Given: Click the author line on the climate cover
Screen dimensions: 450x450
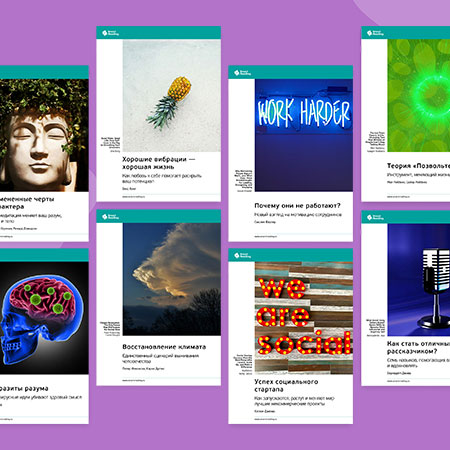Looking at the screenshot, I should pyautogui.click(x=143, y=369).
